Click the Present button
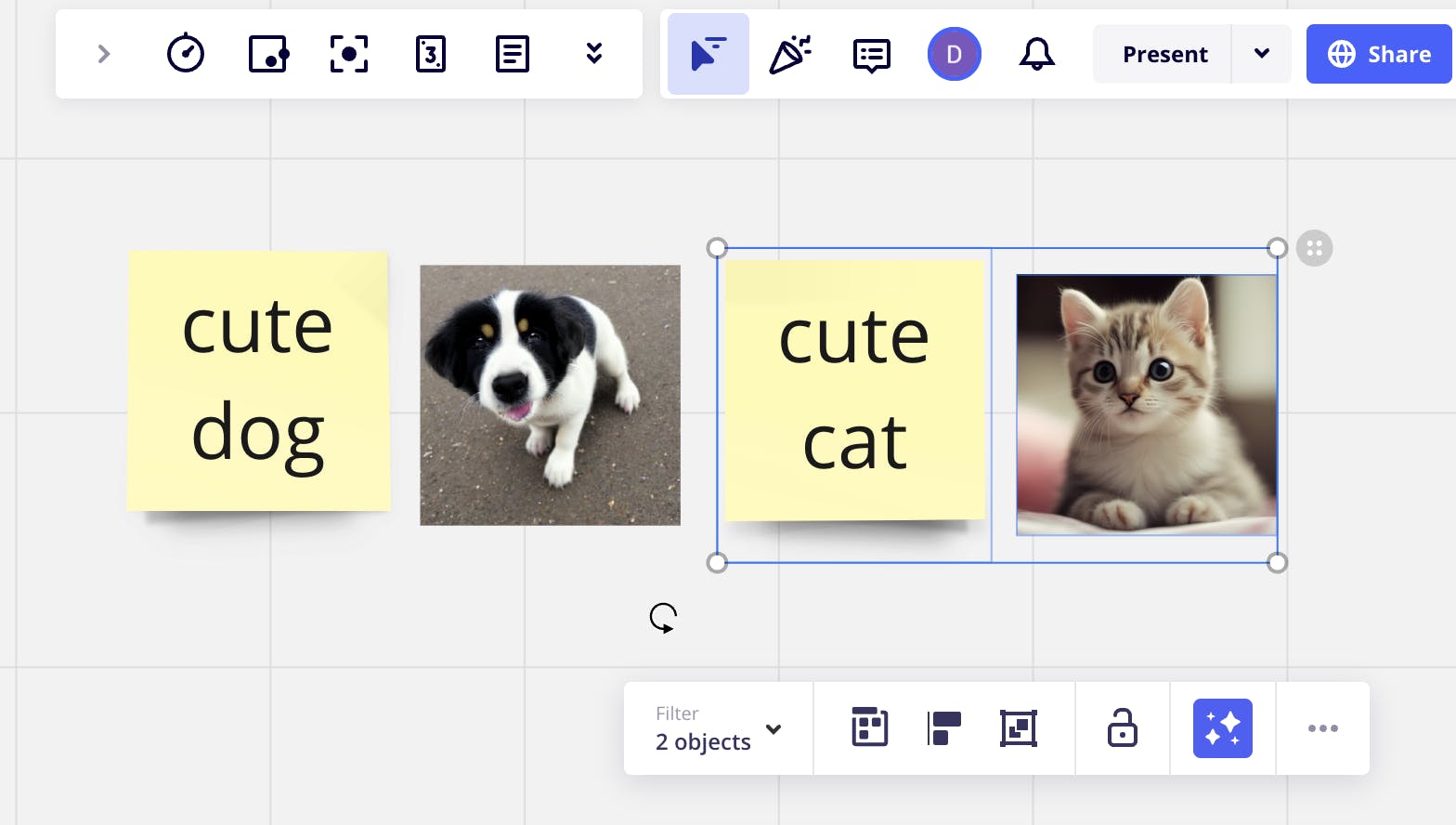 [x=1164, y=54]
